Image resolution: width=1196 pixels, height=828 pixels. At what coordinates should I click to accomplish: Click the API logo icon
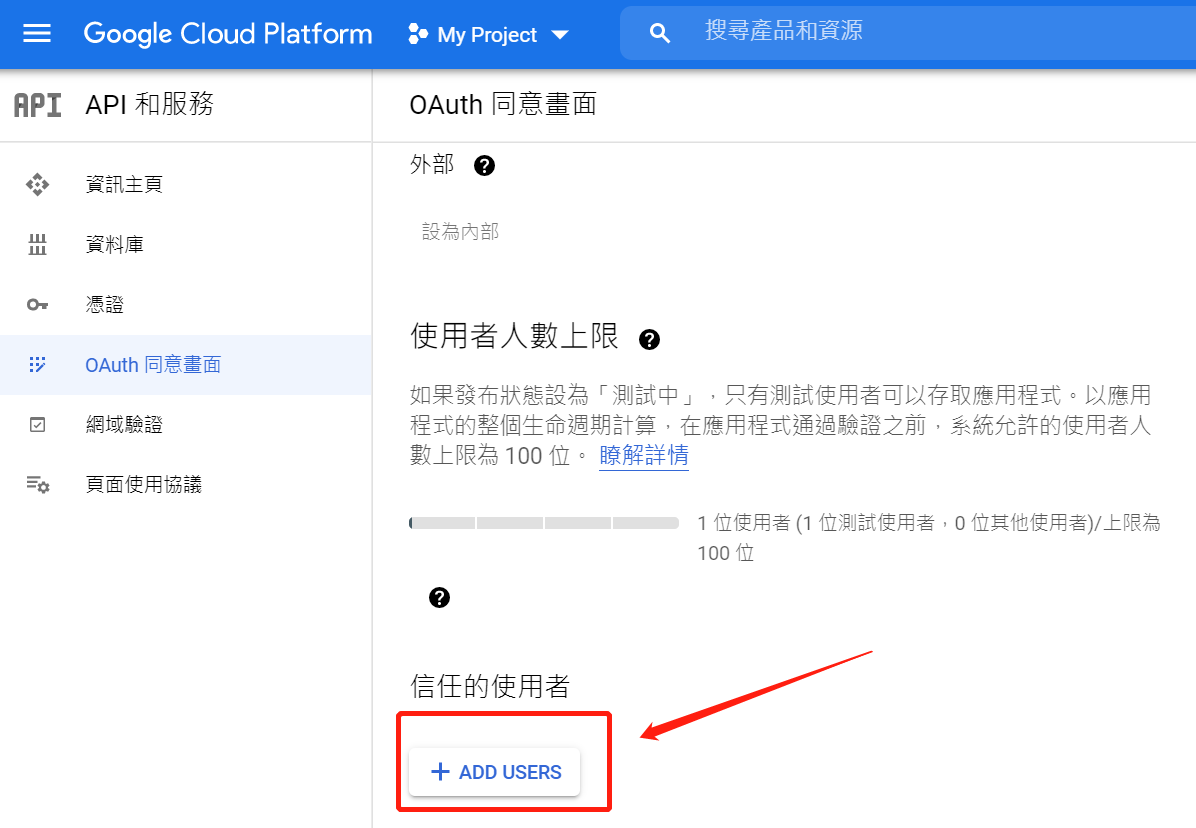click(x=37, y=105)
